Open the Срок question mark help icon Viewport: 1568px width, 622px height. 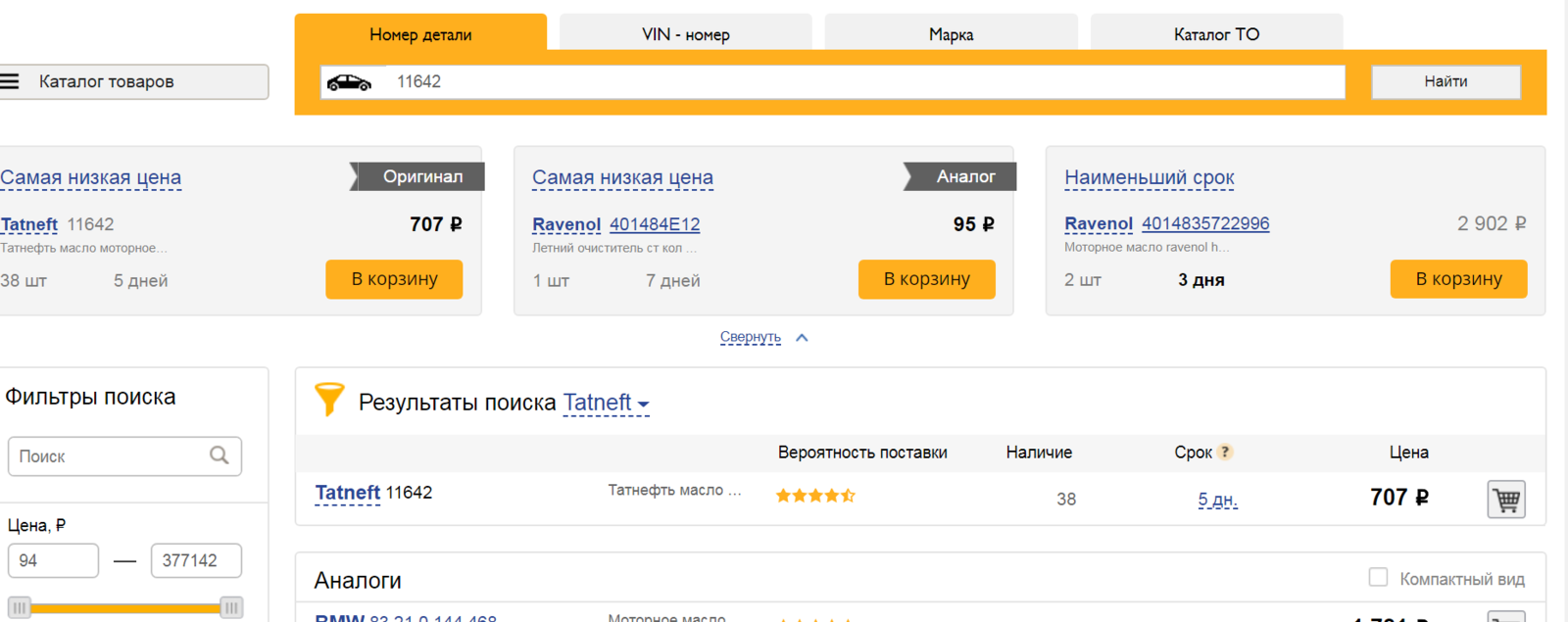tap(1225, 453)
